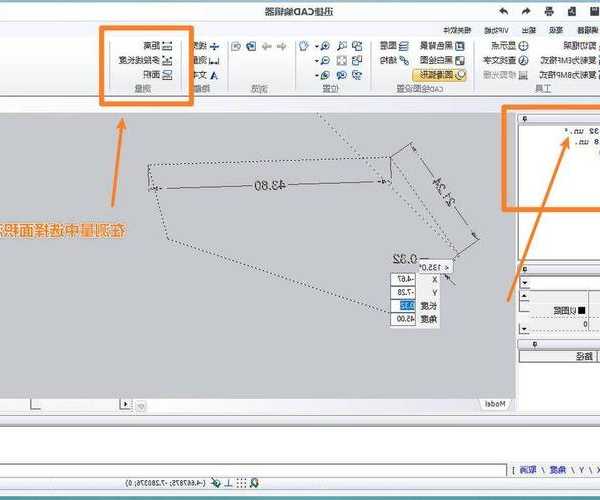Viewport: 600px width, 500px height.
Task: Click the black 以图层 color swatch
Action: [x=581, y=312]
